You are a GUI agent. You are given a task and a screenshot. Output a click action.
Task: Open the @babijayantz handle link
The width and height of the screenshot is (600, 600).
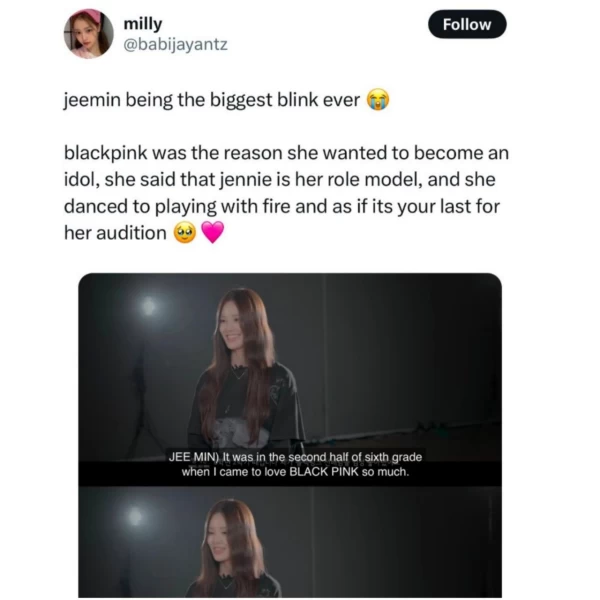[x=175, y=44]
